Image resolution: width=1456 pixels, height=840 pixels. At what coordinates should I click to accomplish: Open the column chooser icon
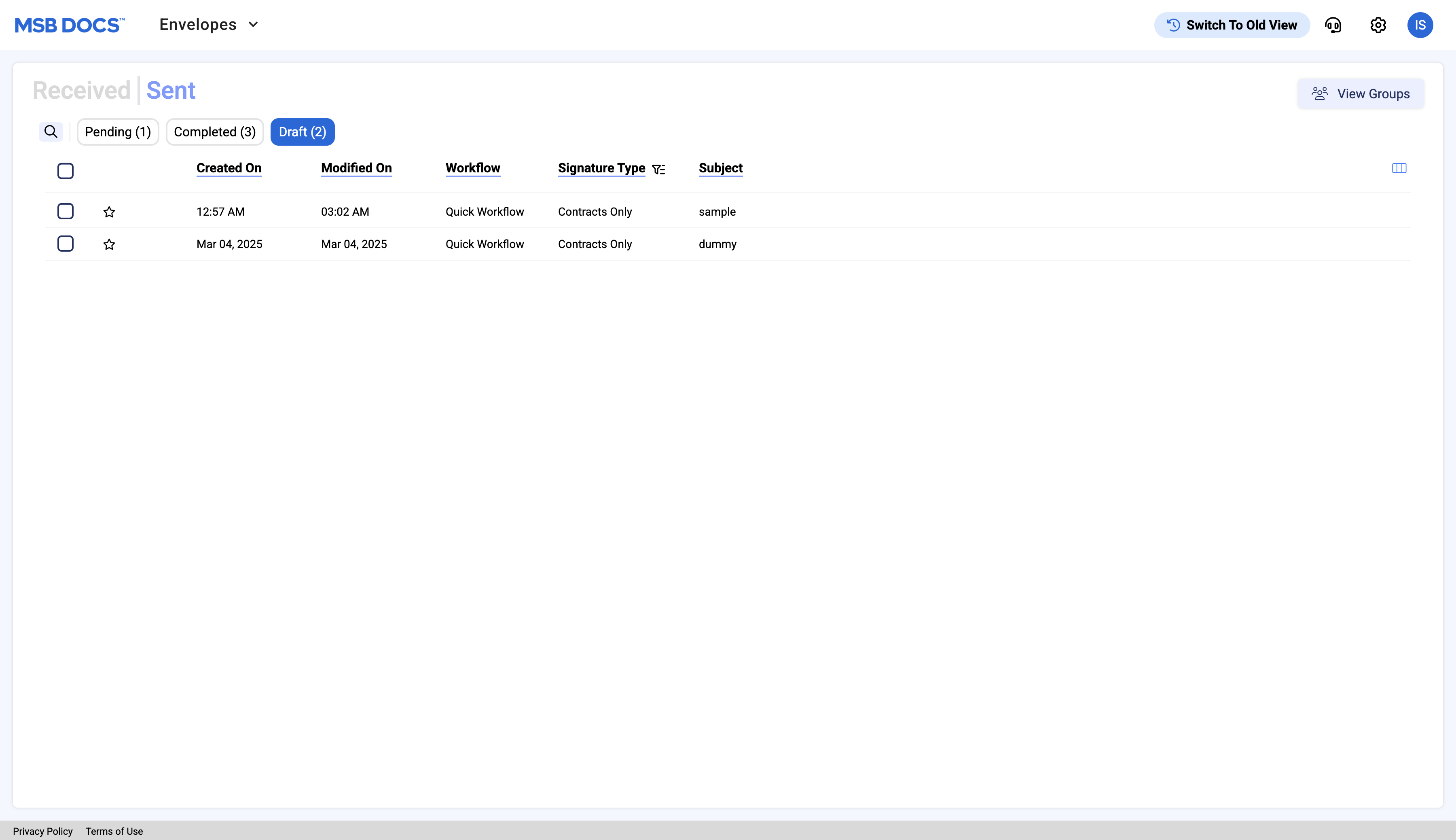click(1399, 168)
